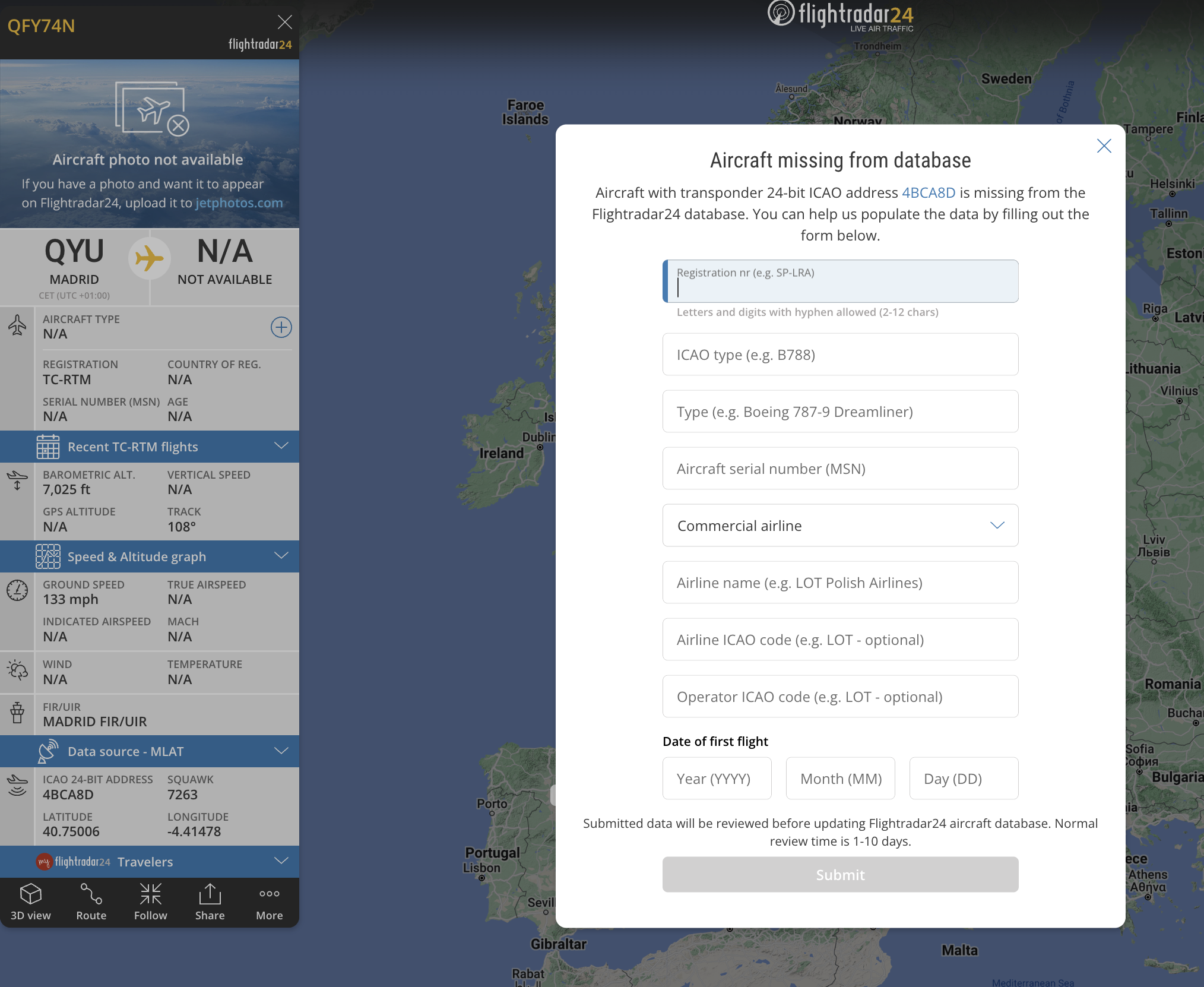Close the QFY74N flight panel
Image resolution: width=1204 pixels, height=987 pixels.
click(285, 23)
